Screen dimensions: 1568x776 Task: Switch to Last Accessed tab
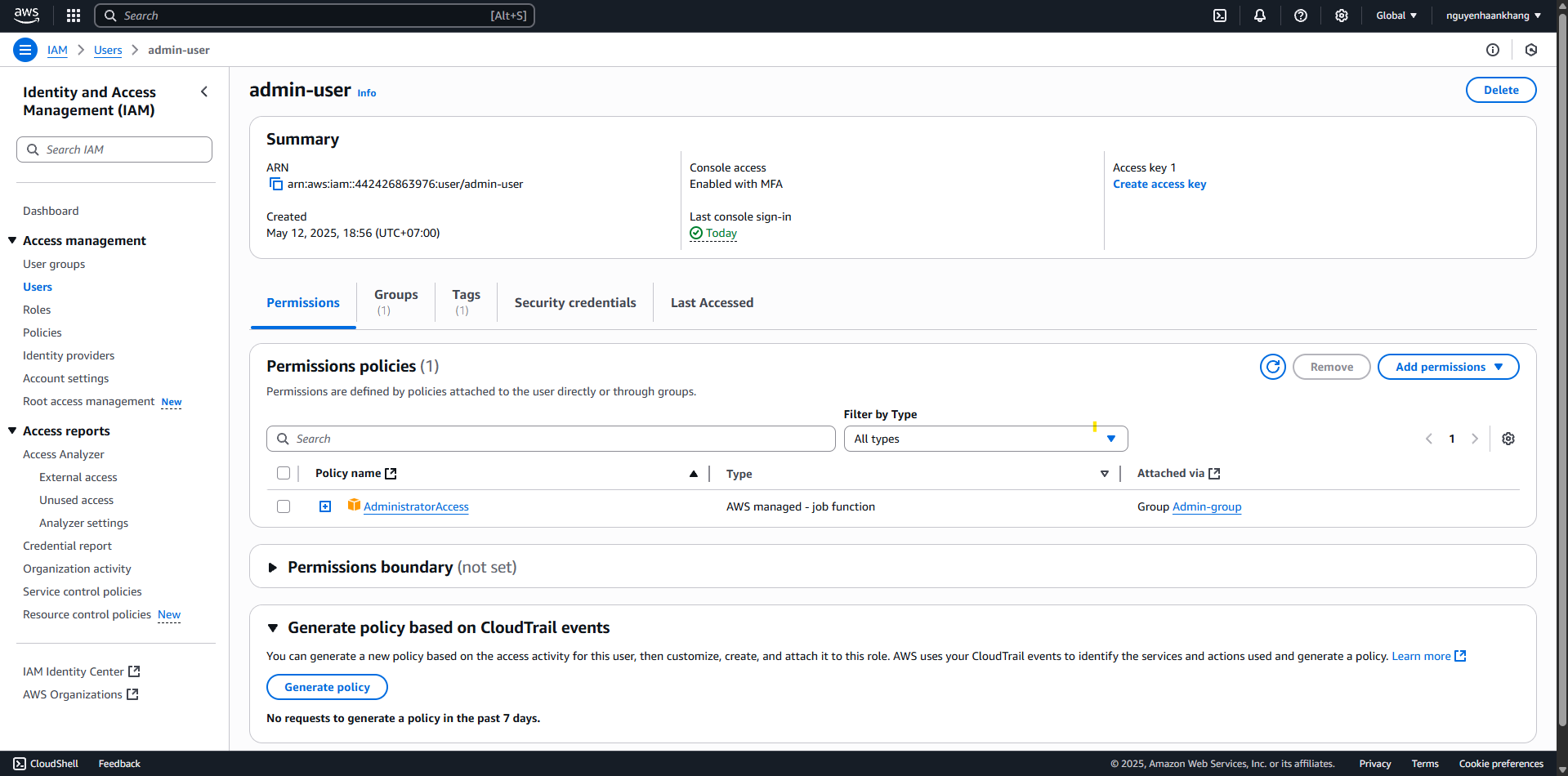tap(713, 303)
